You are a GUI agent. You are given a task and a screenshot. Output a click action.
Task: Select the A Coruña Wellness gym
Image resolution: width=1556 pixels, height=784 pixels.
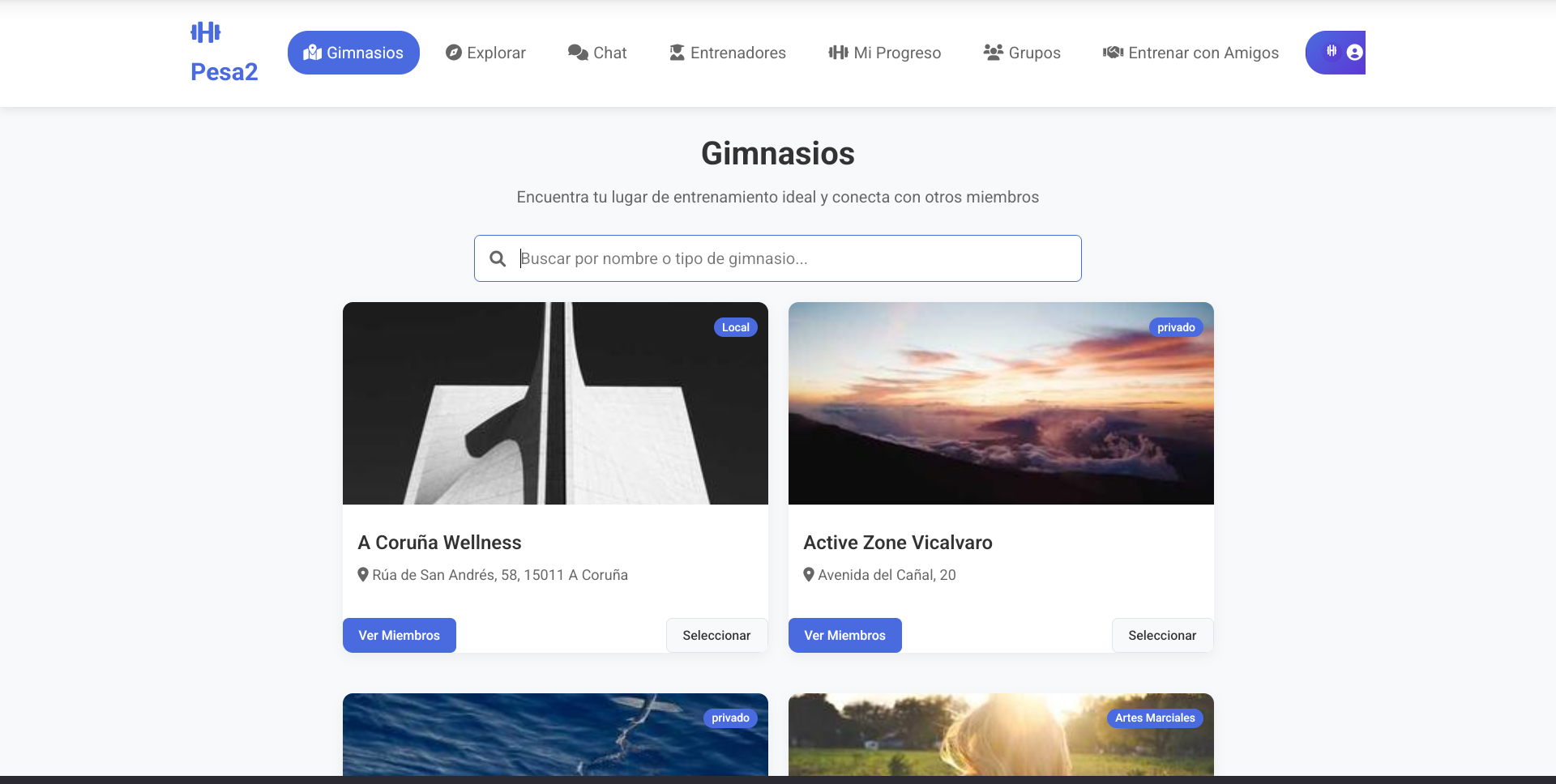[x=716, y=635]
